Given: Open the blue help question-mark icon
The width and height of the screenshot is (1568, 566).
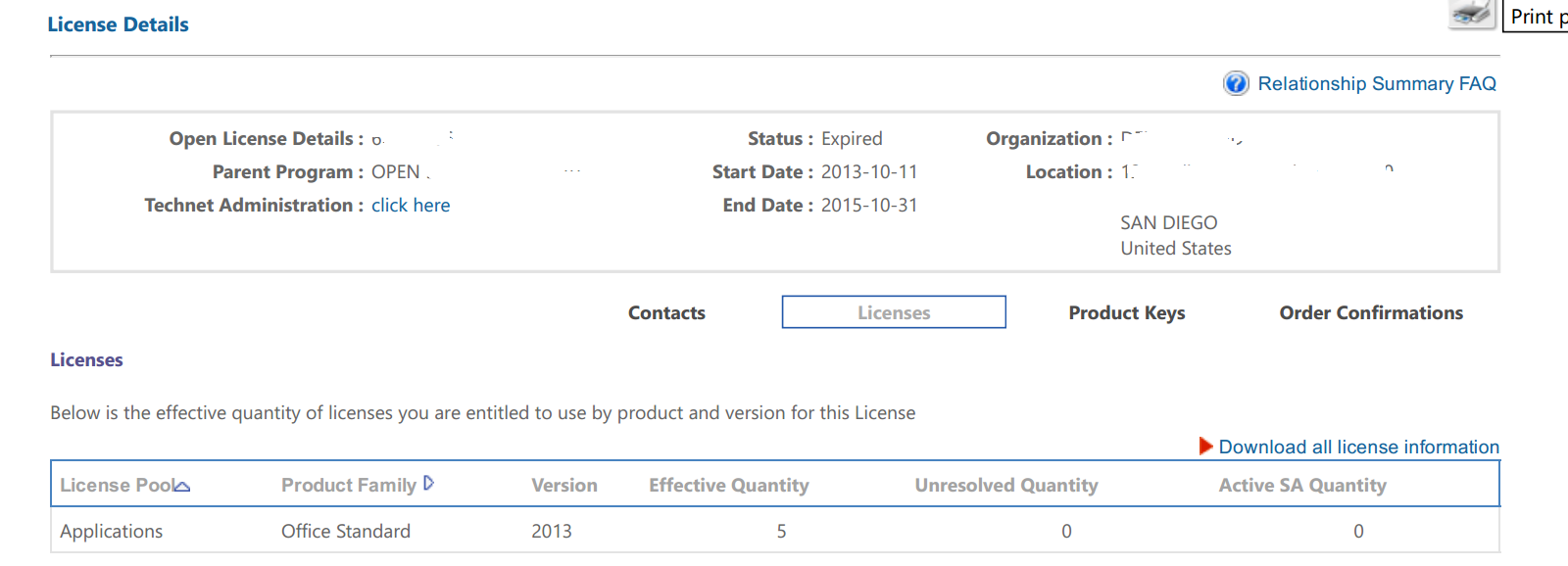Looking at the screenshot, I should coord(1236,83).
